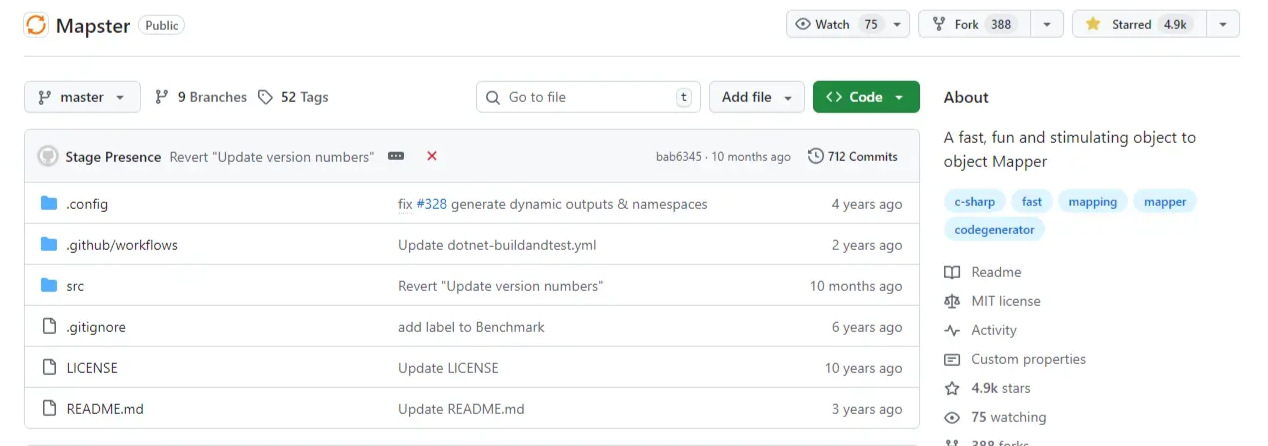Image resolution: width=1268 pixels, height=446 pixels.
Task: Open the 9 Branches list
Action: pyautogui.click(x=201, y=97)
